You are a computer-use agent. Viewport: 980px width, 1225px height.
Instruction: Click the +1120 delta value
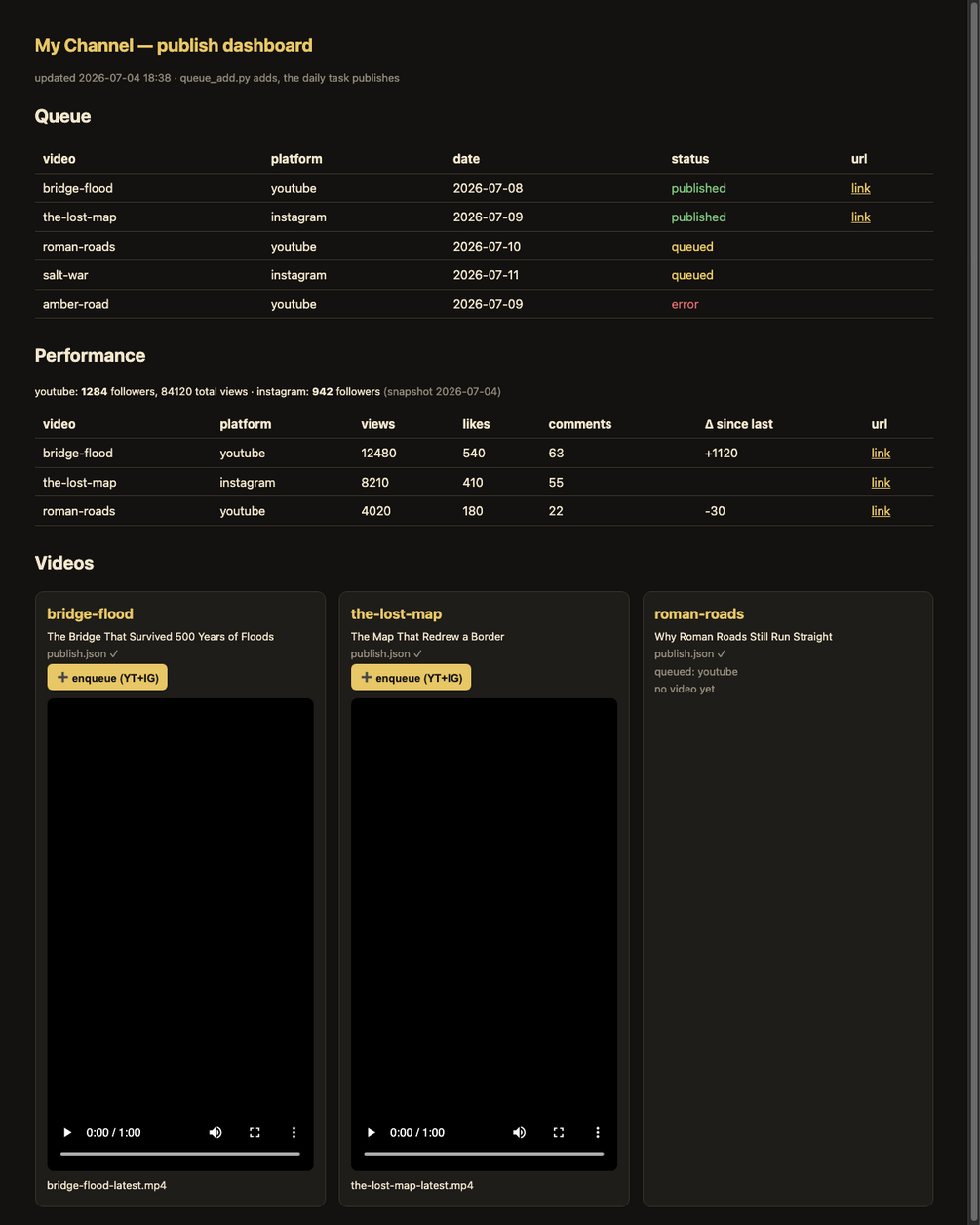click(x=722, y=453)
